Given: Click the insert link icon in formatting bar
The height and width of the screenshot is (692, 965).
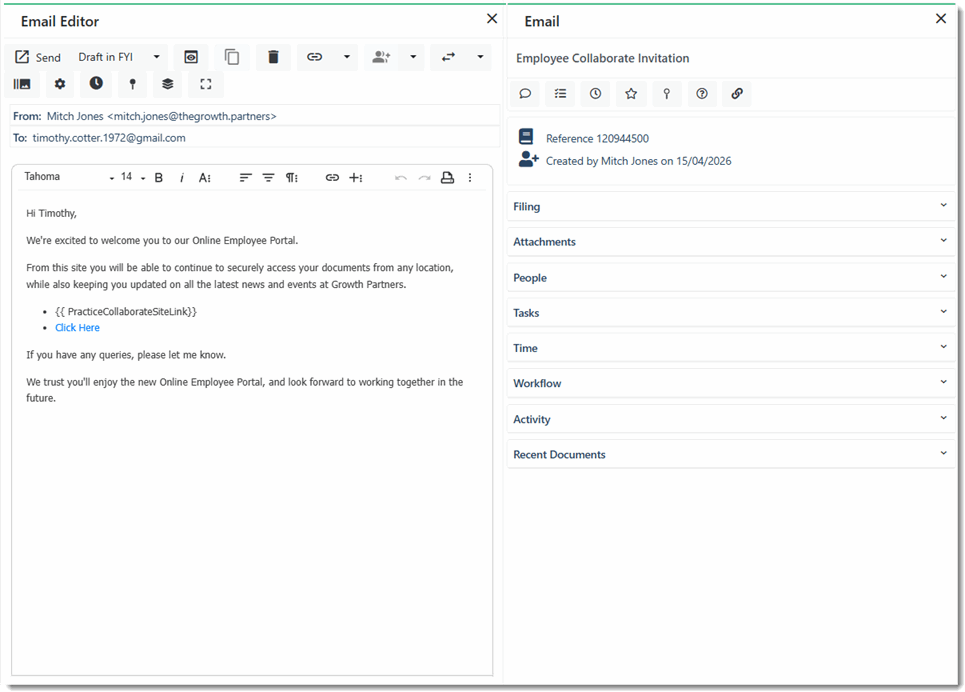Looking at the screenshot, I should 332,178.
